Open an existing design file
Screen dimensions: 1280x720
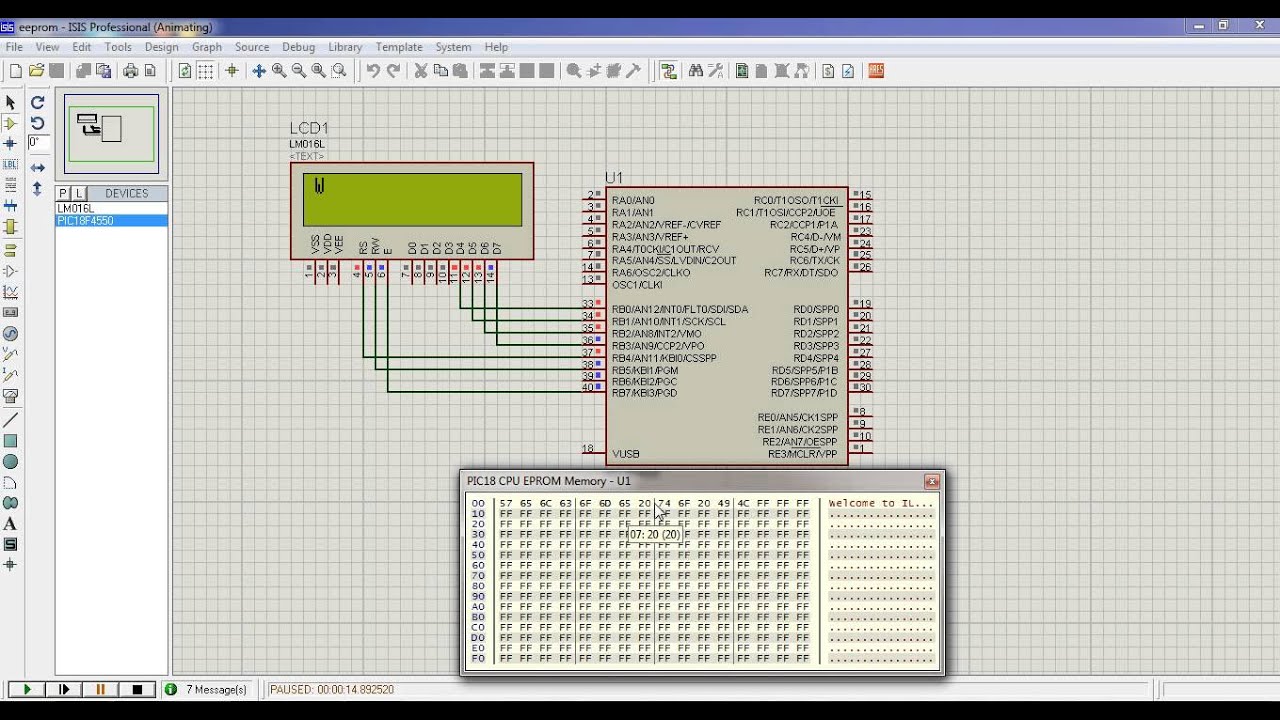pyautogui.click(x=36, y=71)
